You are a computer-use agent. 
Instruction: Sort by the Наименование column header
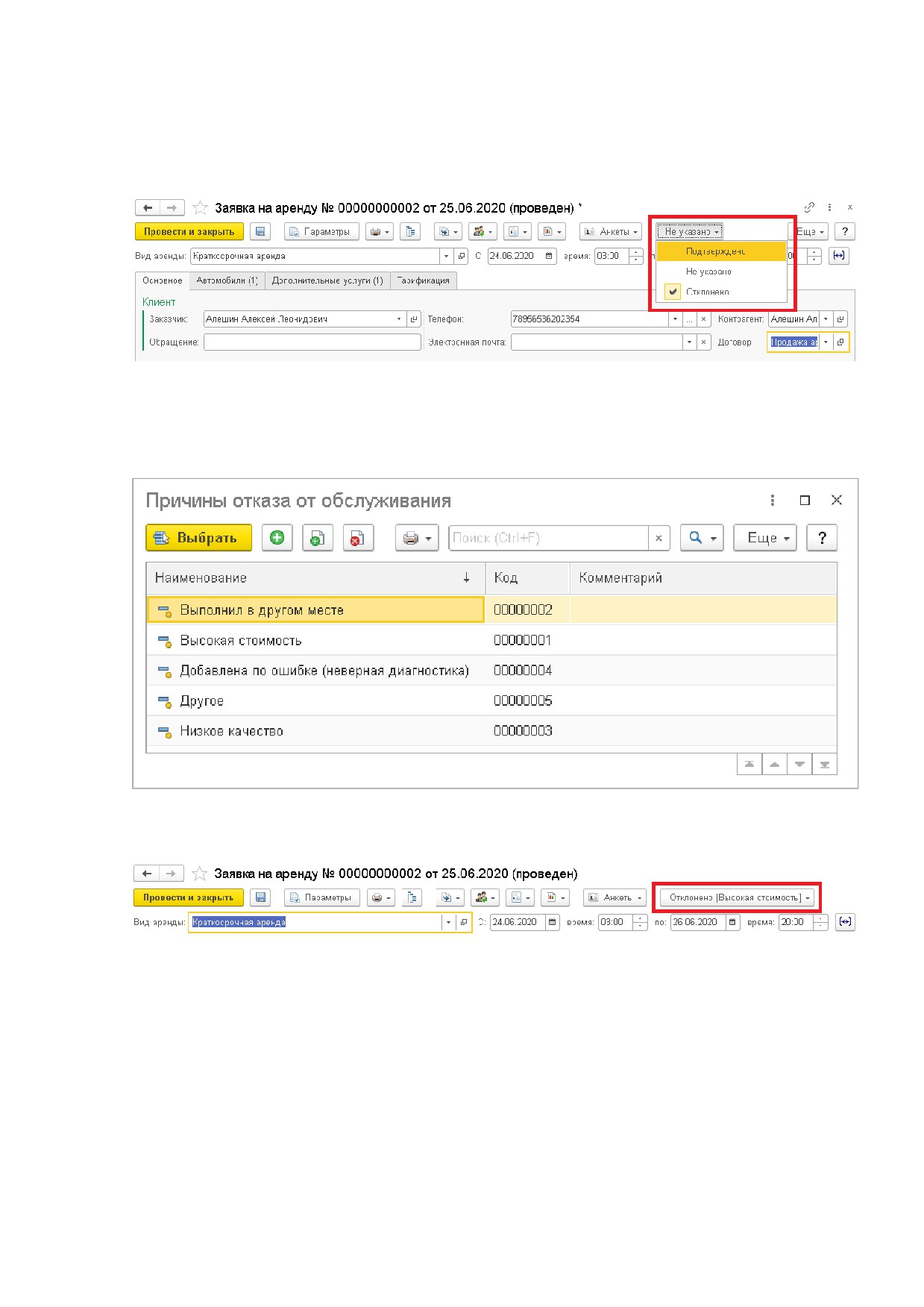315,578
